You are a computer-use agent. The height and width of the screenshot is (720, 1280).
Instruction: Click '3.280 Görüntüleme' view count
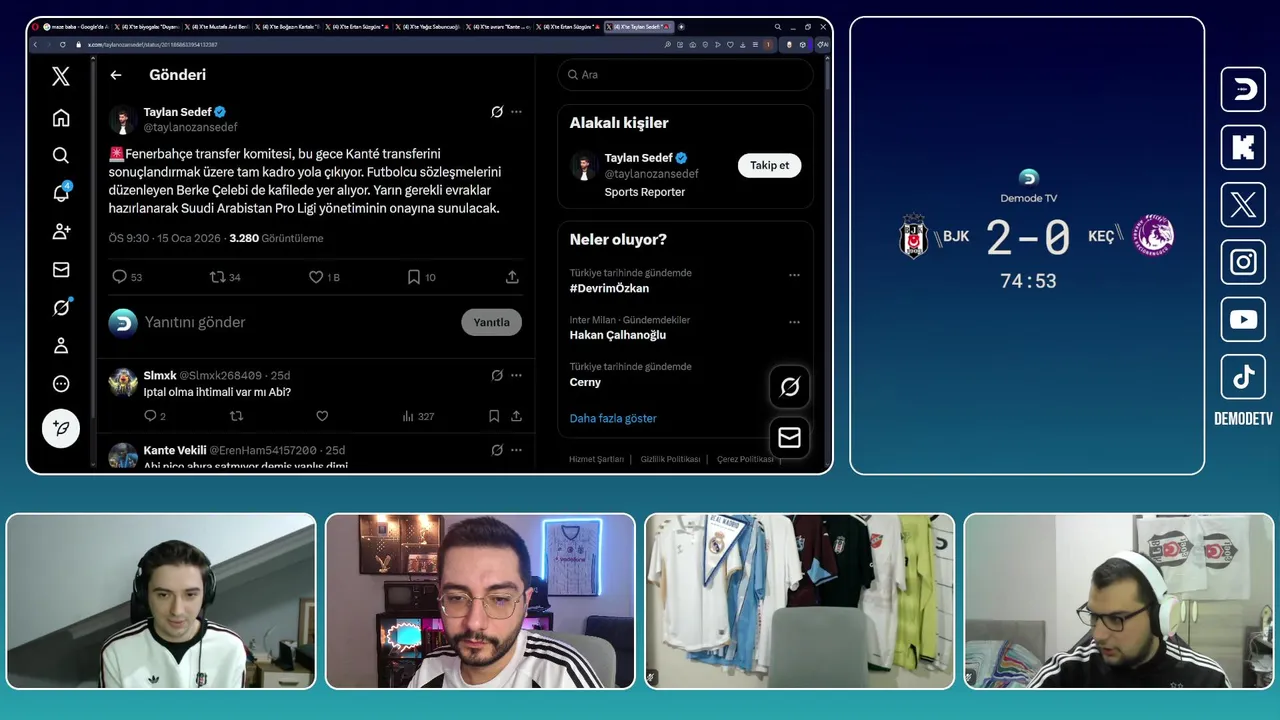[x=276, y=238]
